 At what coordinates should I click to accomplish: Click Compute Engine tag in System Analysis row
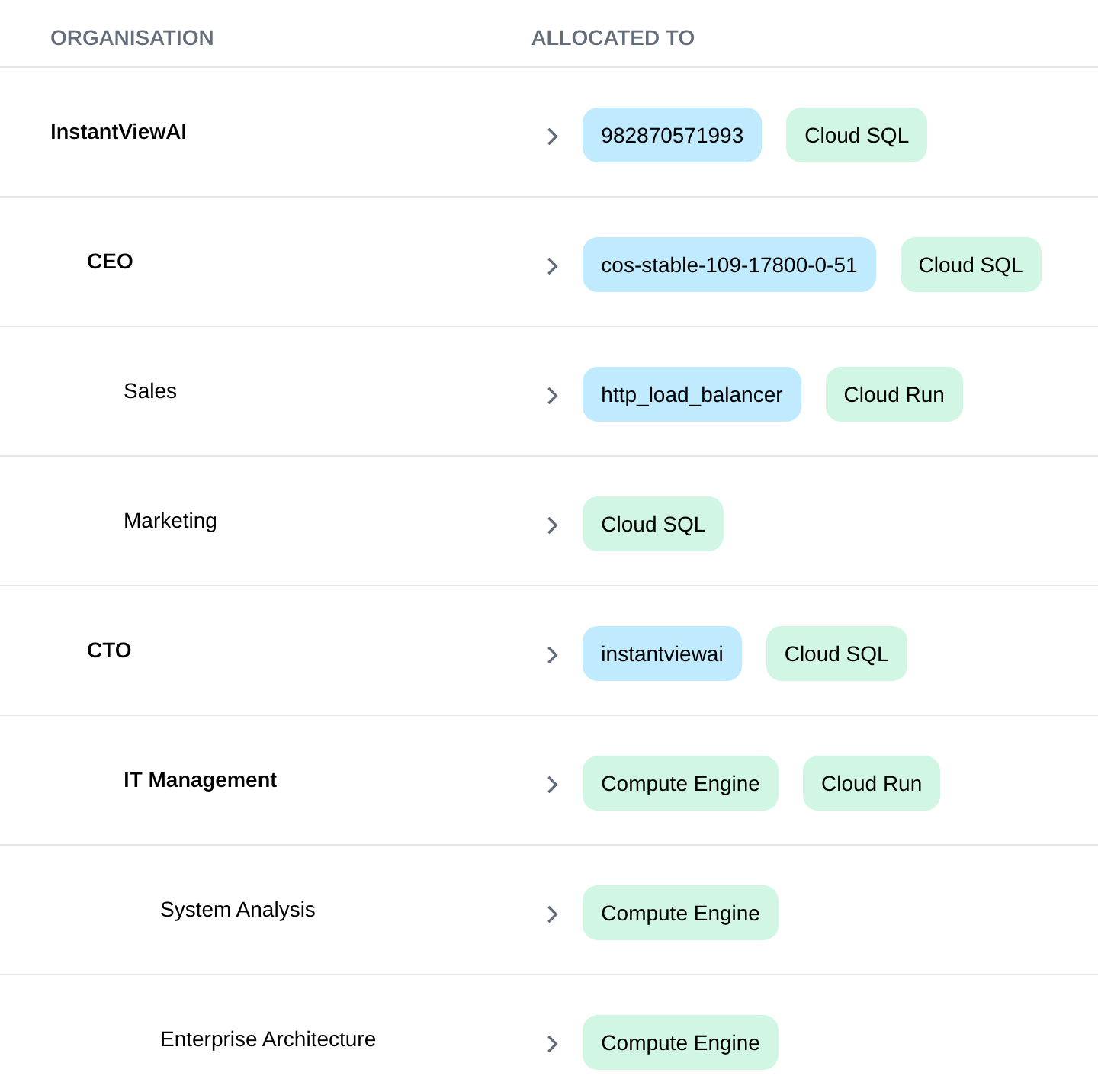[x=680, y=913]
